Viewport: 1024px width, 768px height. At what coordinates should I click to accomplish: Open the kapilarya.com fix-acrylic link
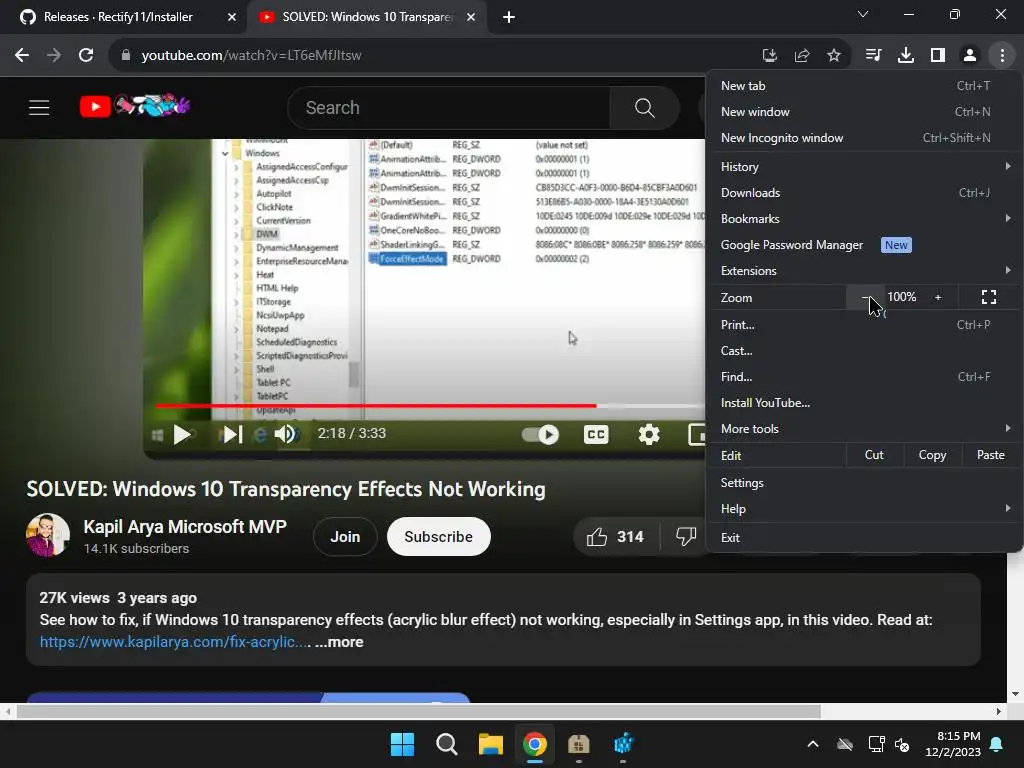click(x=175, y=642)
